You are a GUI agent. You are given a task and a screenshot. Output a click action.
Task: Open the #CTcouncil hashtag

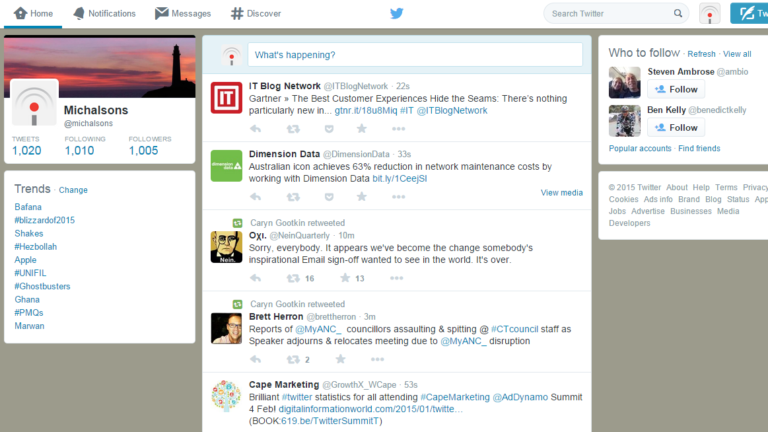click(x=514, y=329)
